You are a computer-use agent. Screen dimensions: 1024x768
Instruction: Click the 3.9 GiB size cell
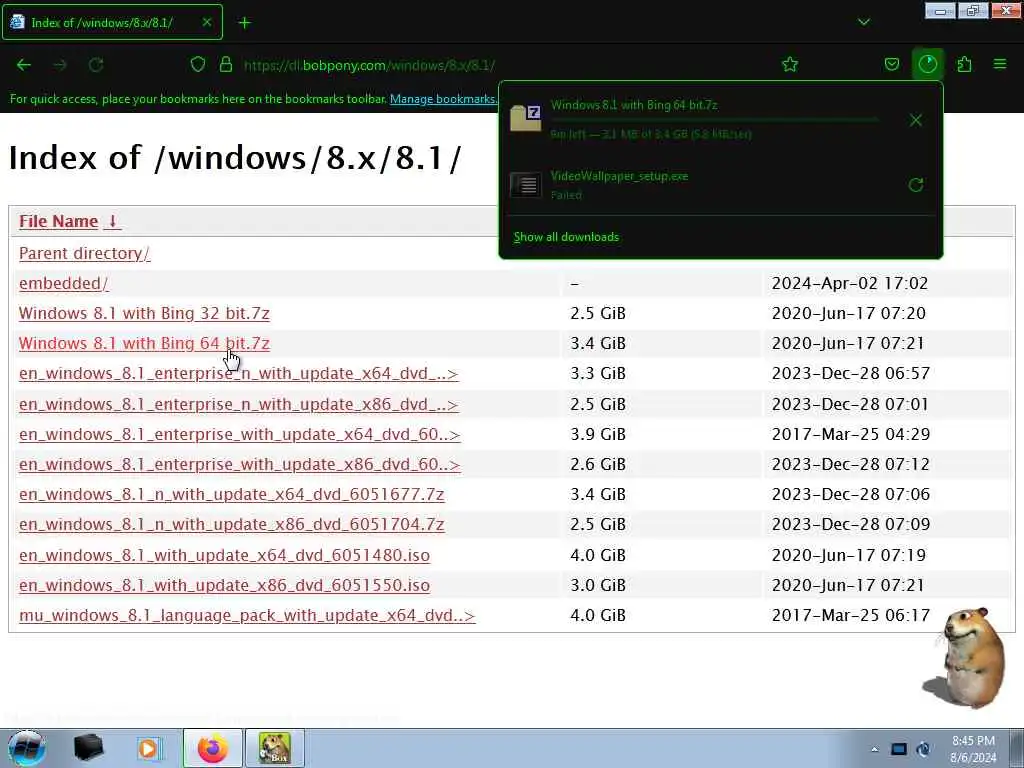pyautogui.click(x=598, y=434)
